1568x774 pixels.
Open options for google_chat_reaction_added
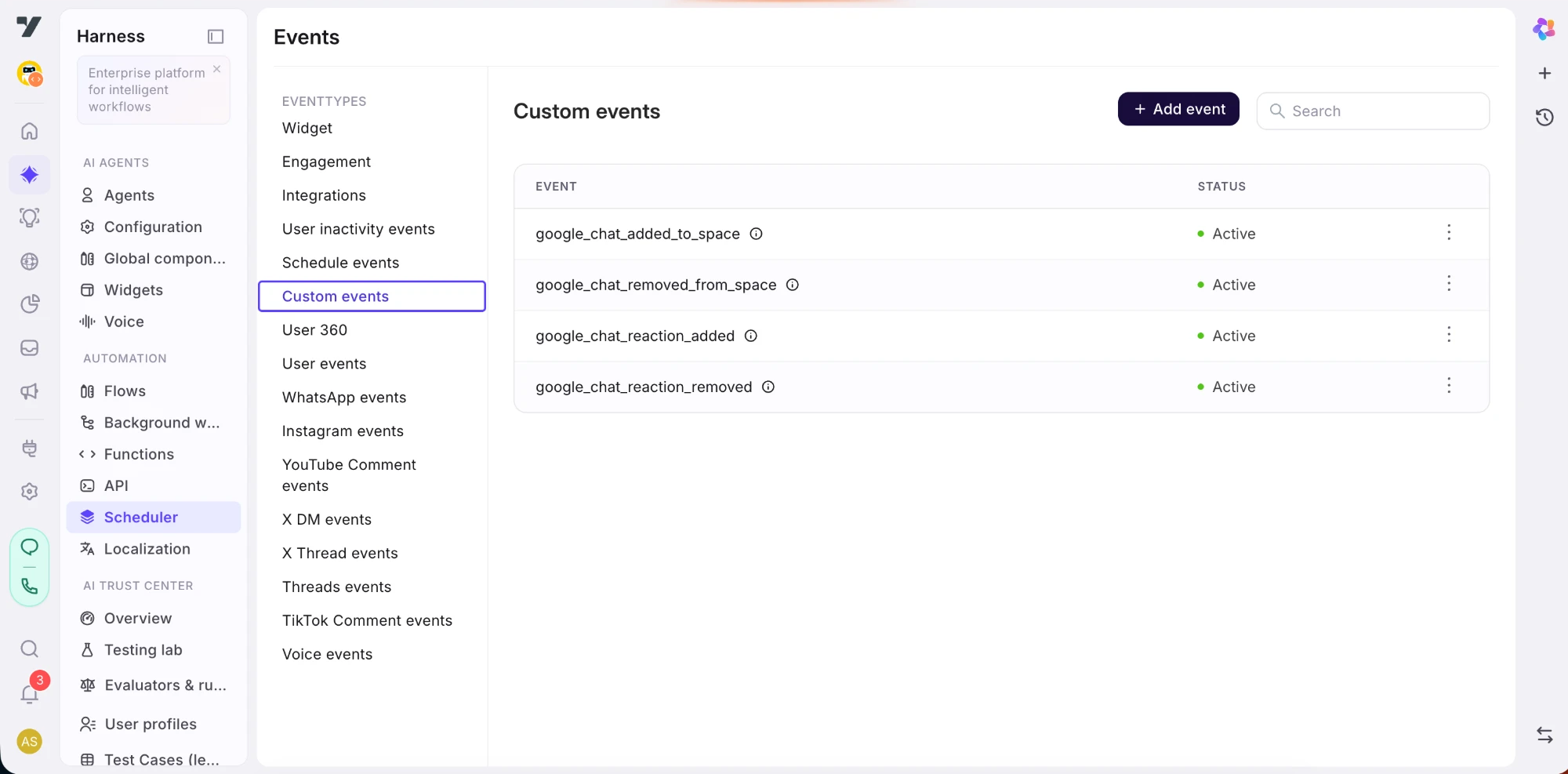tap(1449, 334)
